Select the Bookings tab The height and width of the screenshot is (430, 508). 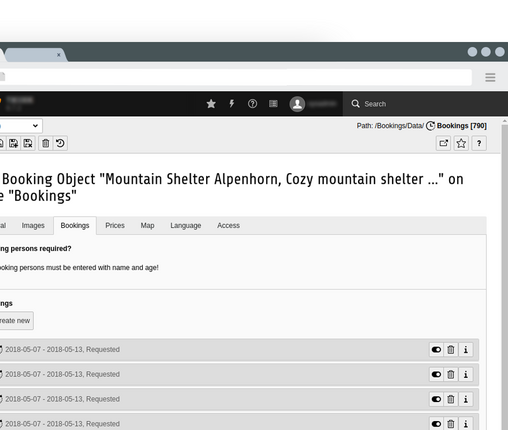(x=75, y=226)
